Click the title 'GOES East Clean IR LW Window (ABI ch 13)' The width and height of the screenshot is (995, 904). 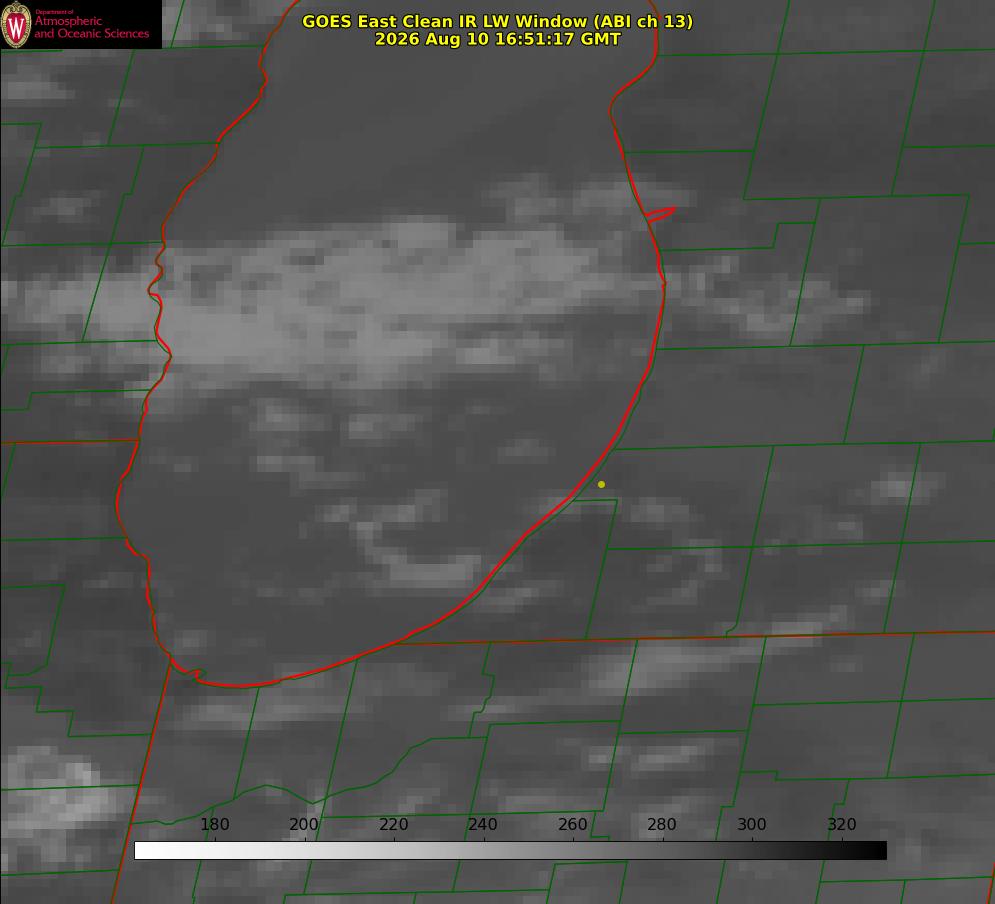[x=498, y=21]
